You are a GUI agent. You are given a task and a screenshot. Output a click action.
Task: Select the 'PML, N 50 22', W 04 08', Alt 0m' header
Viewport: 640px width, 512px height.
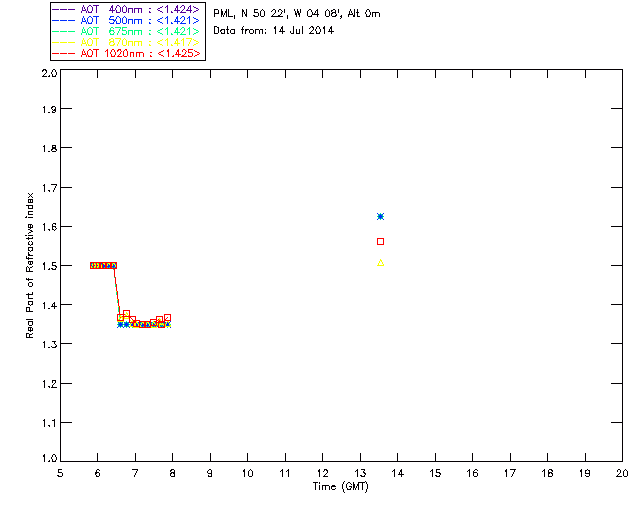tap(297, 13)
